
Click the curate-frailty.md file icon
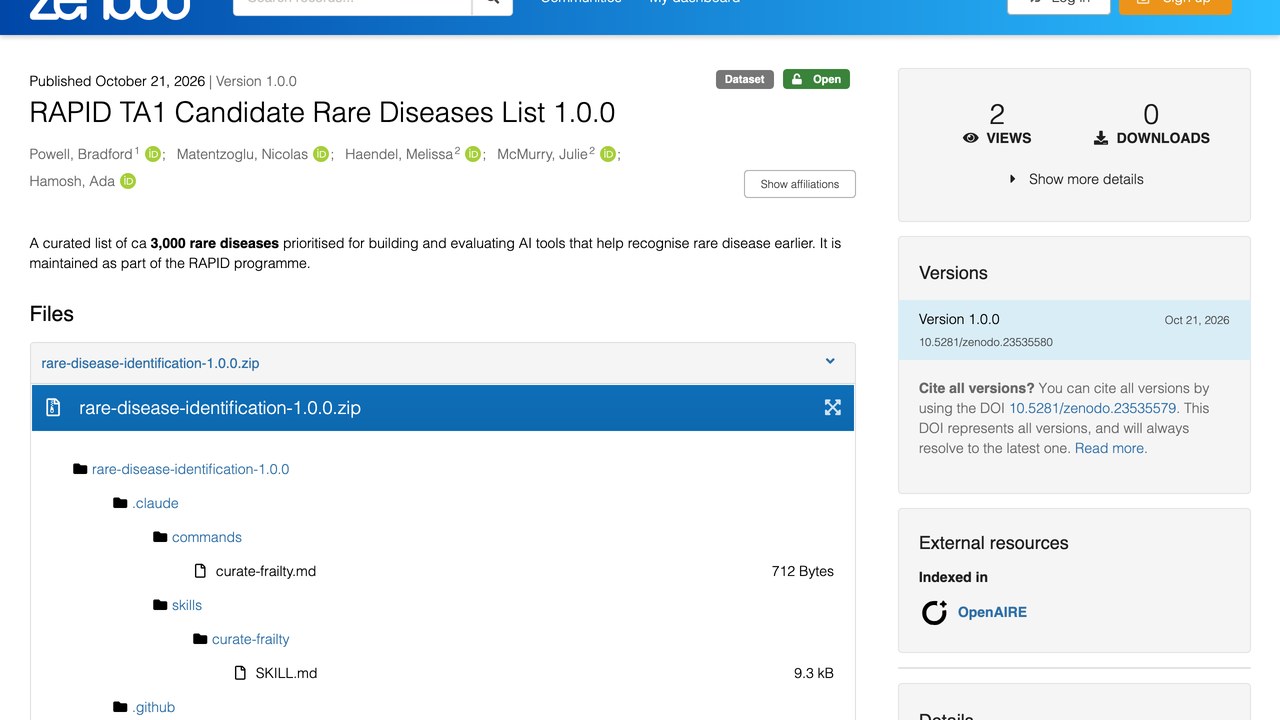[x=200, y=571]
